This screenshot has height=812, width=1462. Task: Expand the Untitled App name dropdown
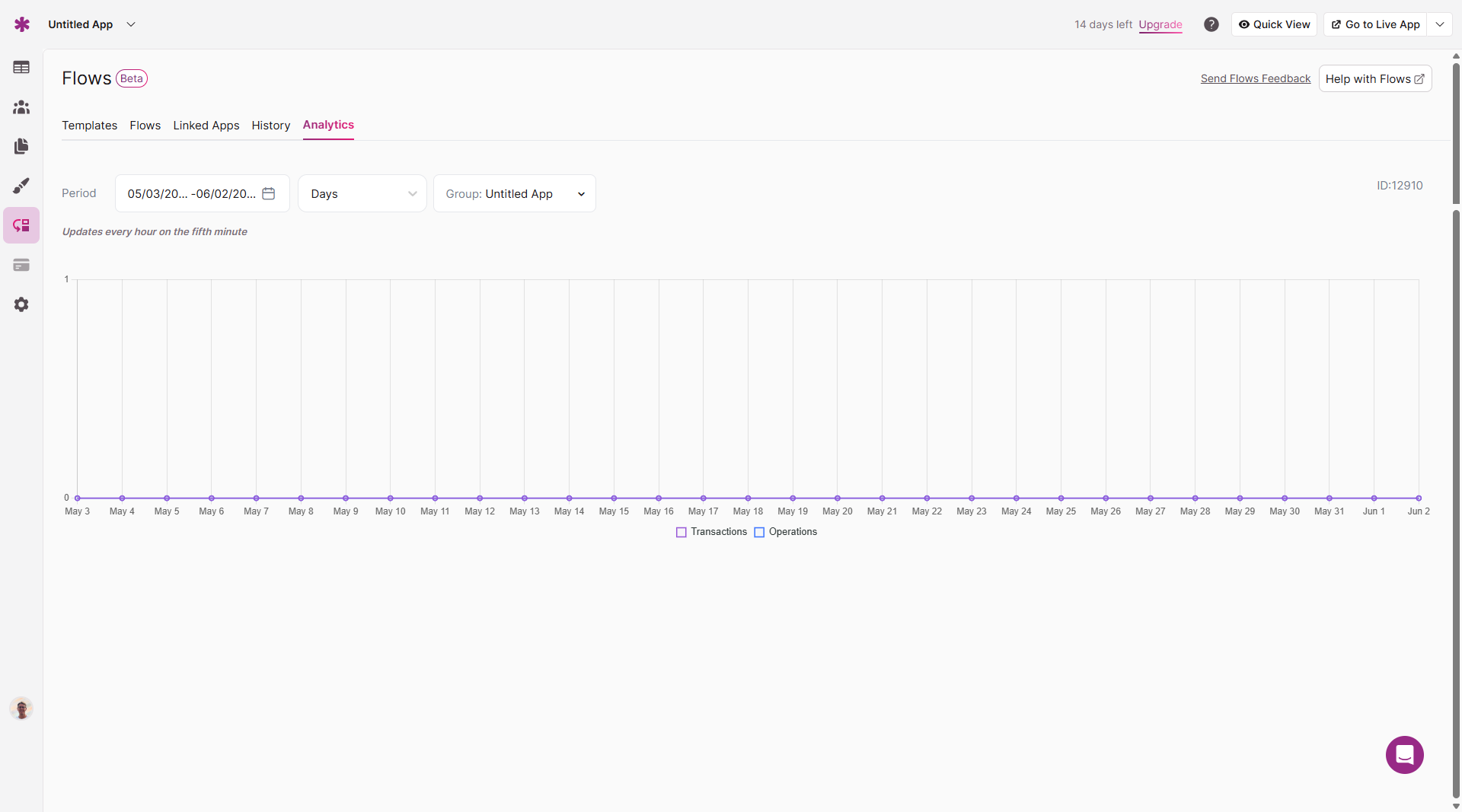click(x=131, y=24)
